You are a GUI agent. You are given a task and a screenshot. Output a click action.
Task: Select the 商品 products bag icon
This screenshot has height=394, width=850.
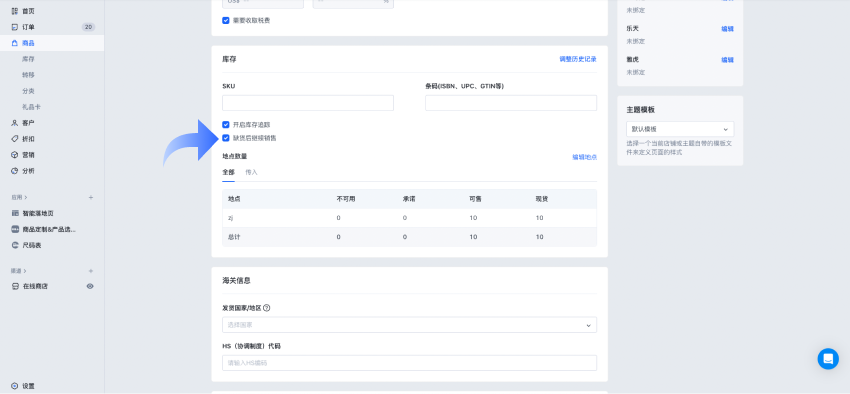[15, 43]
